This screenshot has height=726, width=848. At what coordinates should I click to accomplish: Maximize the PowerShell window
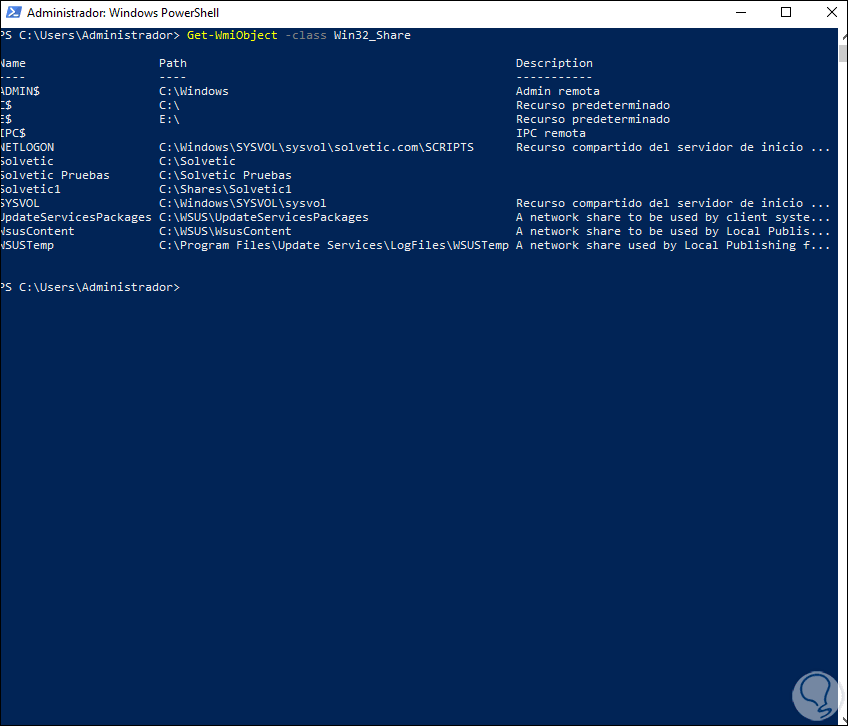(x=784, y=12)
